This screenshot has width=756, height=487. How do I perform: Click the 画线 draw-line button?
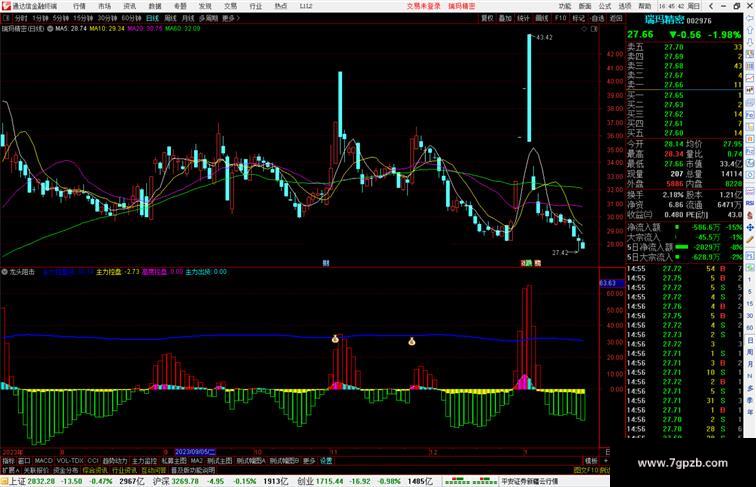click(x=542, y=18)
